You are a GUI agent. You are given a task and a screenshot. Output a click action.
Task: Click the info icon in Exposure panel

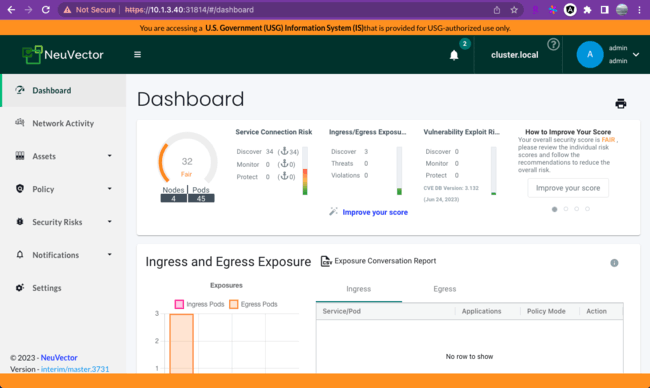point(614,263)
